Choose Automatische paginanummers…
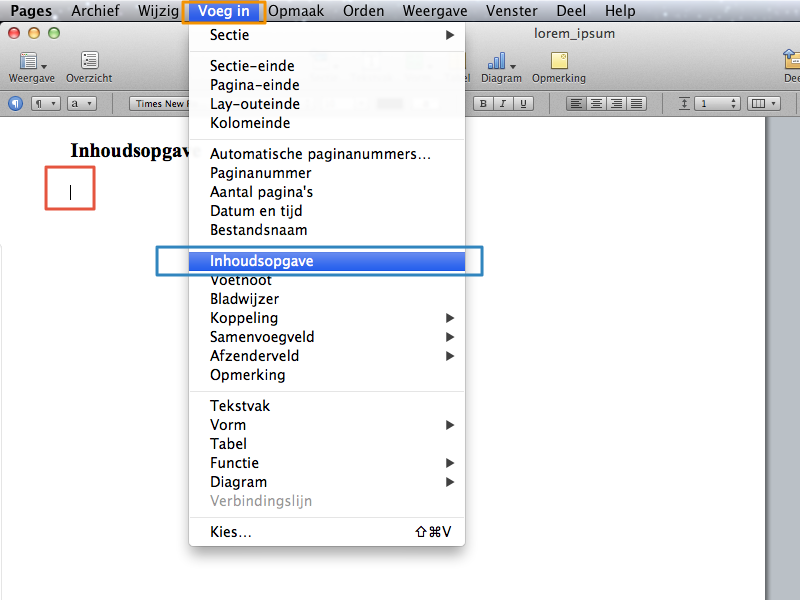The image size is (800, 600). click(x=327, y=154)
